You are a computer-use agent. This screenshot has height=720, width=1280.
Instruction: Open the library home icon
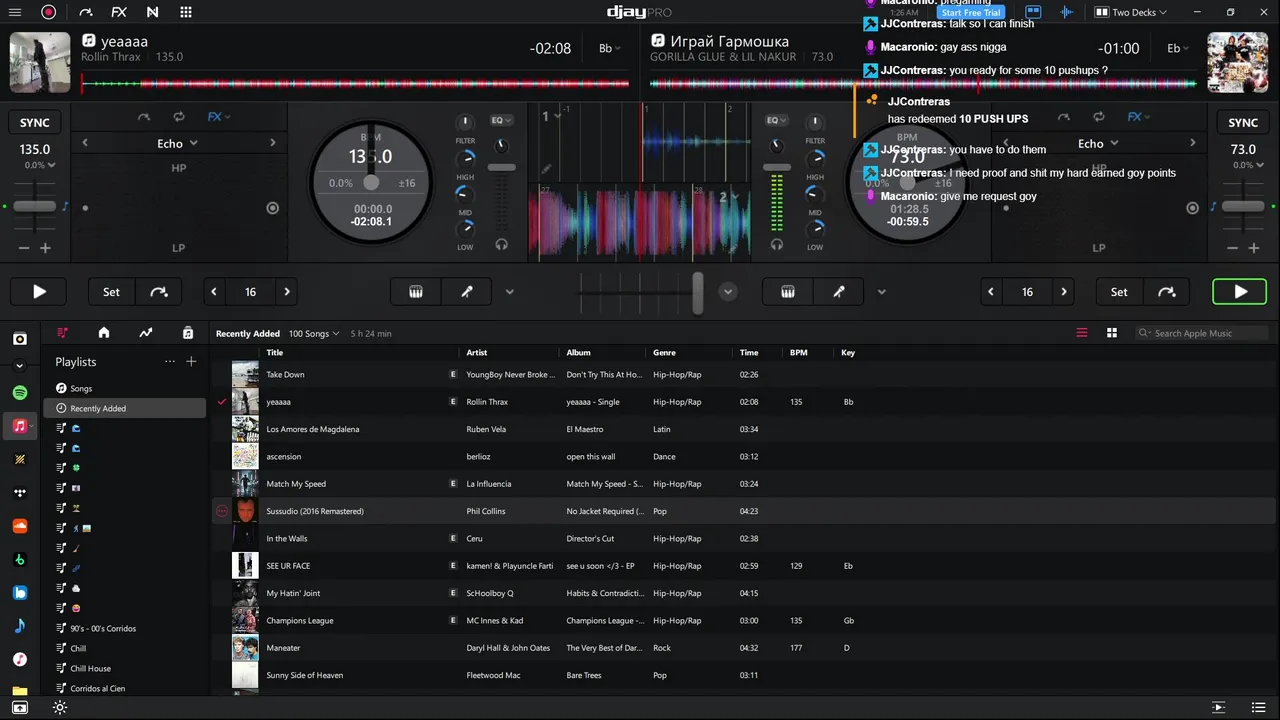[103, 333]
